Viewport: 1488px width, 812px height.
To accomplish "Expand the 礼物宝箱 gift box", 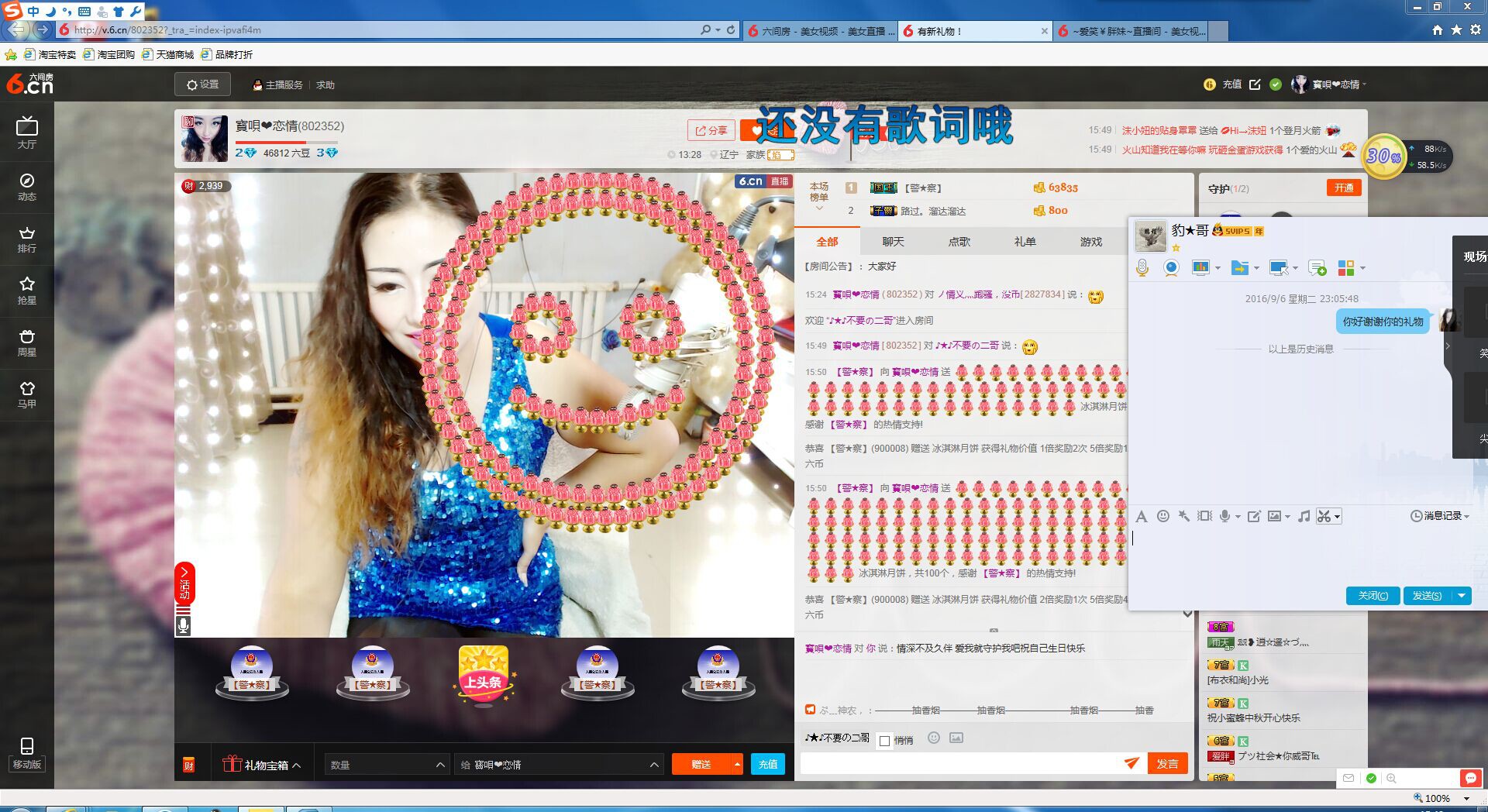I will [x=261, y=765].
